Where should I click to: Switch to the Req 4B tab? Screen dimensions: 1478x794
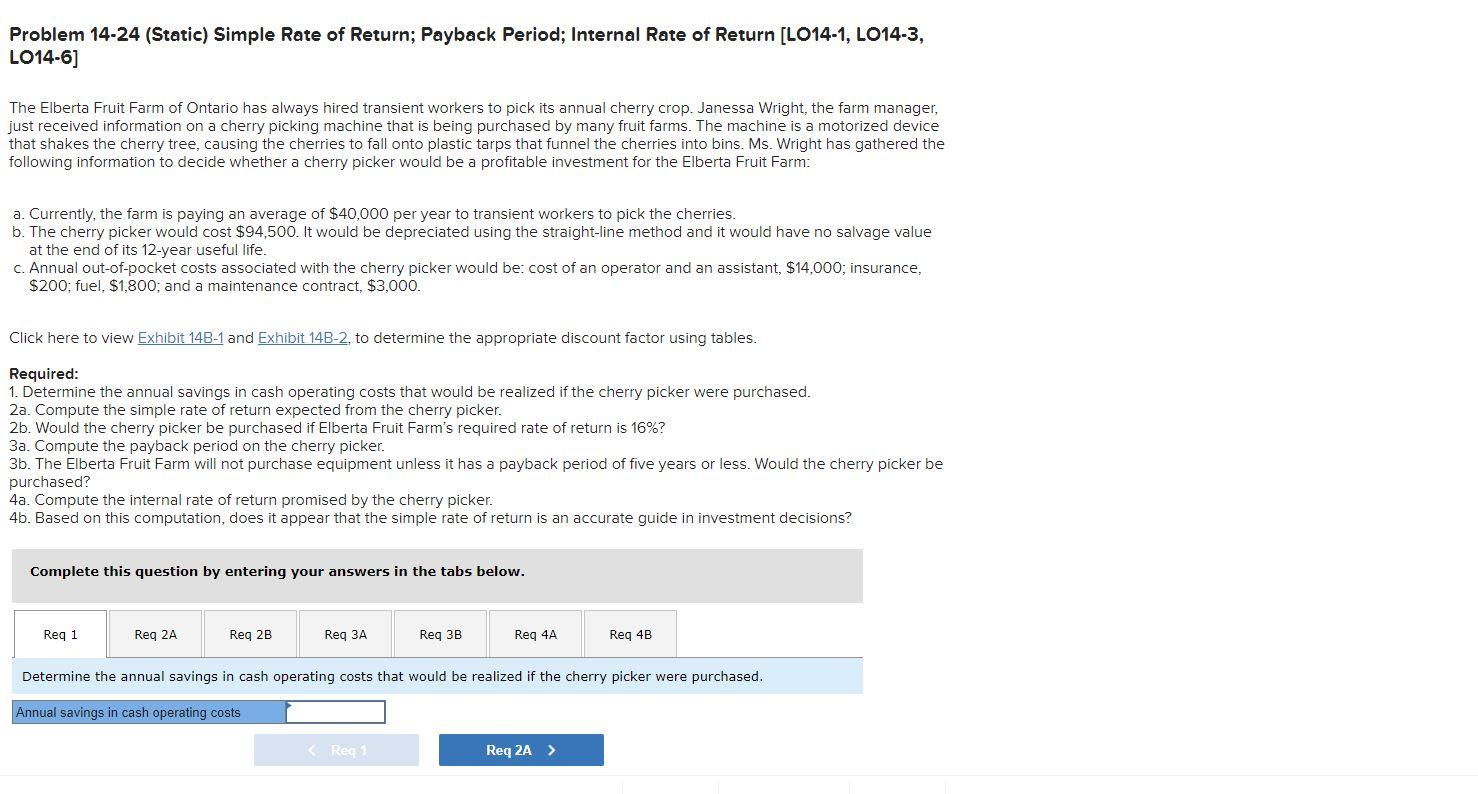629,633
